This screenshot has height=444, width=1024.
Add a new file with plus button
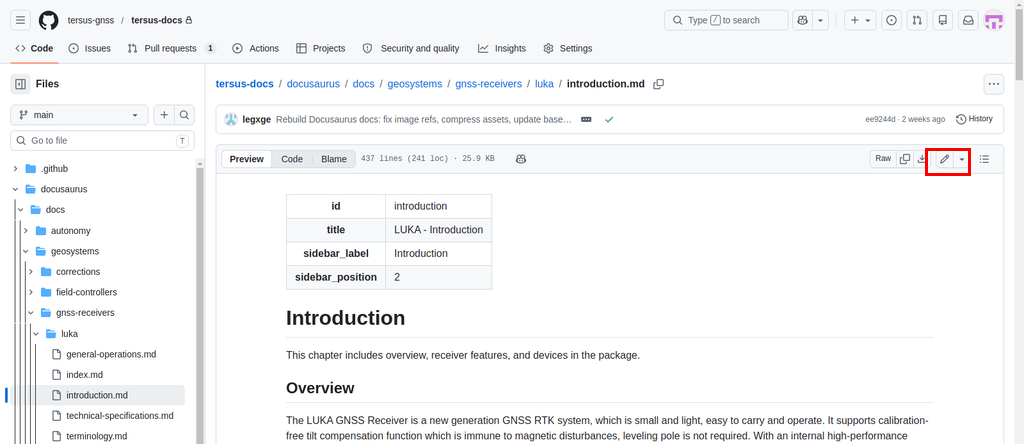pyautogui.click(x=164, y=115)
